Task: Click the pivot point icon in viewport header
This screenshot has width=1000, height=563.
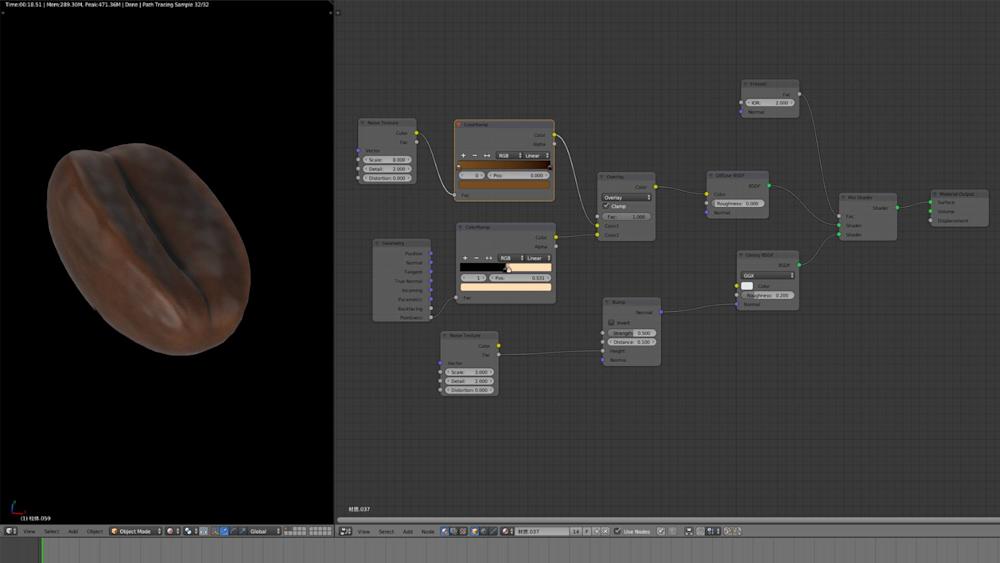Action: 190,531
